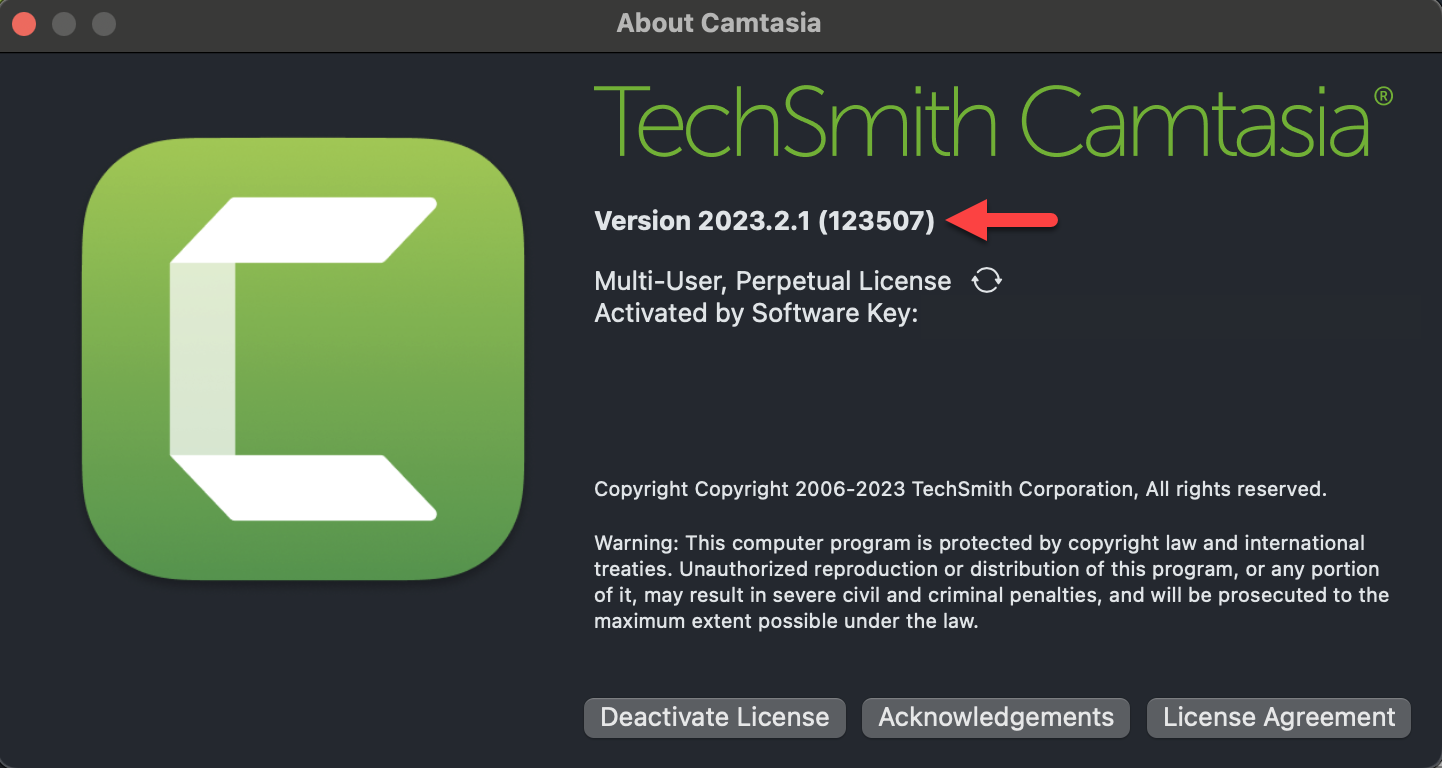
Task: Close the About Camtasia window
Action: point(24,23)
